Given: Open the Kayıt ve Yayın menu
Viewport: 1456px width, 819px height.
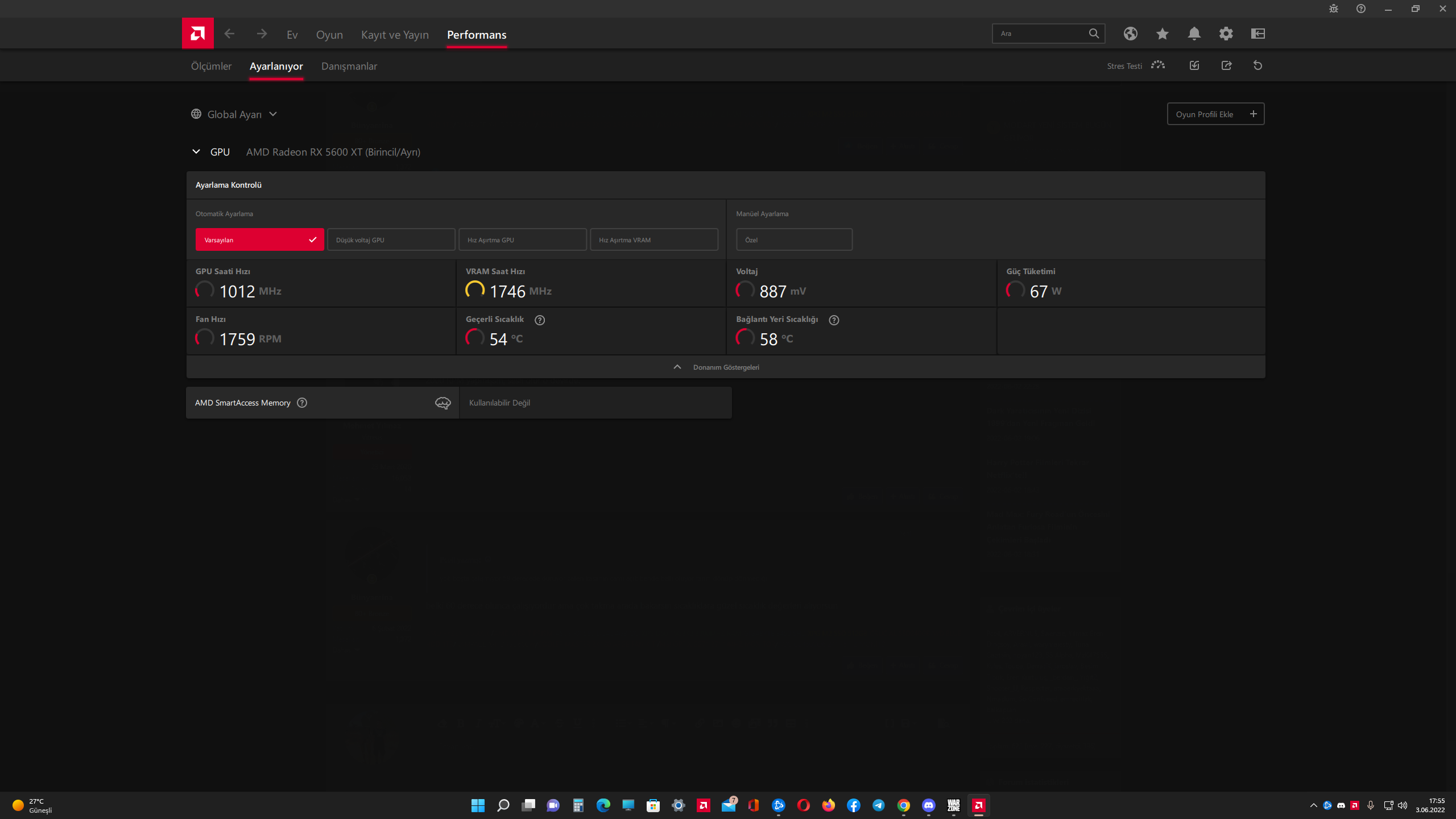Looking at the screenshot, I should [395, 35].
